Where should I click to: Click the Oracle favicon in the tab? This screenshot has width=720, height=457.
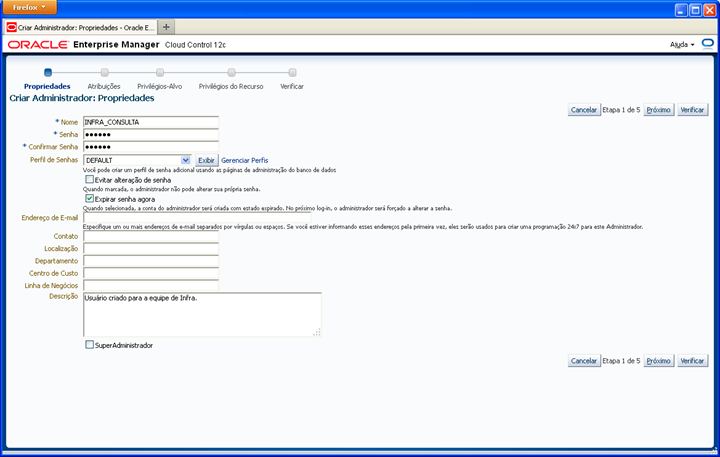tap(11, 28)
